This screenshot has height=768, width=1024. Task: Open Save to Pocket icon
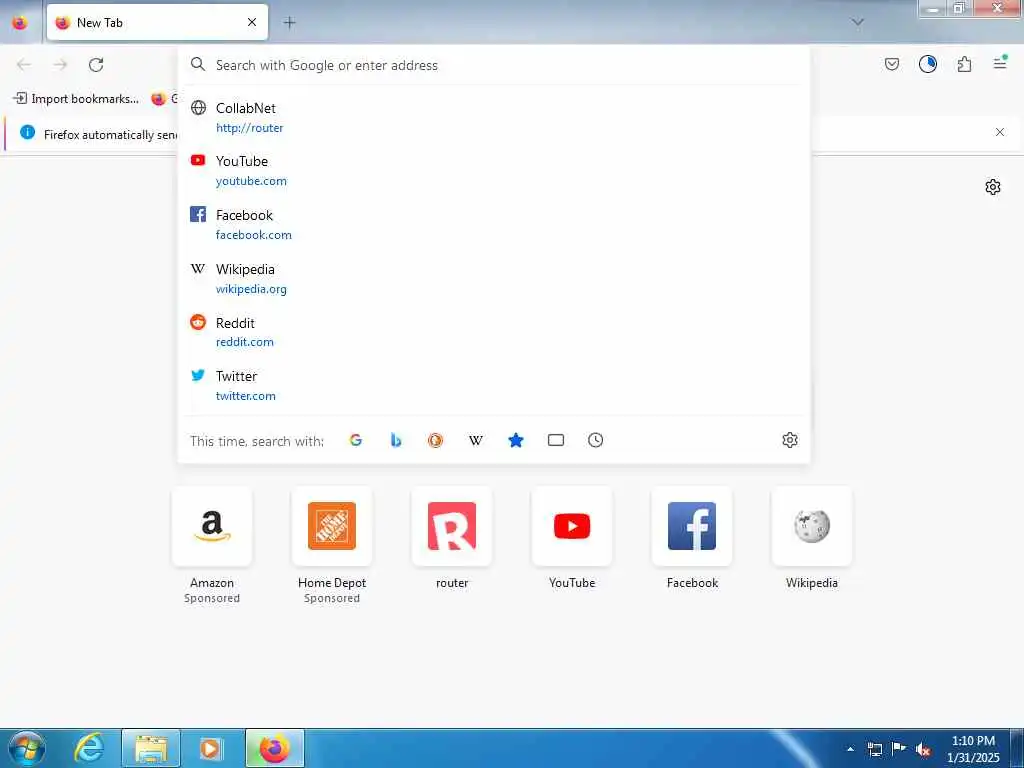click(891, 64)
